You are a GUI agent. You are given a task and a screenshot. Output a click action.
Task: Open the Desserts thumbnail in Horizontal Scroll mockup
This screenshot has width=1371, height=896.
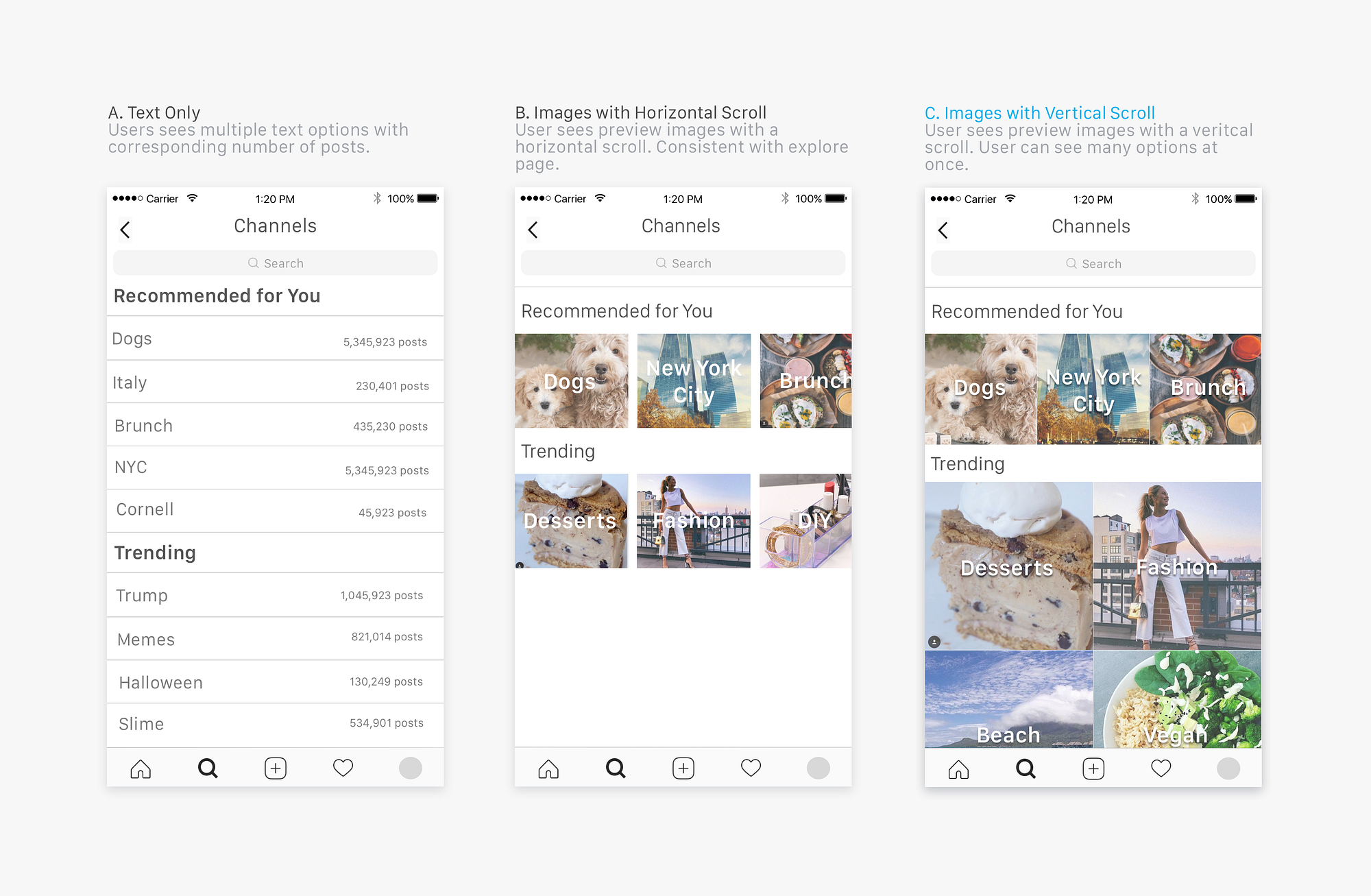click(571, 520)
